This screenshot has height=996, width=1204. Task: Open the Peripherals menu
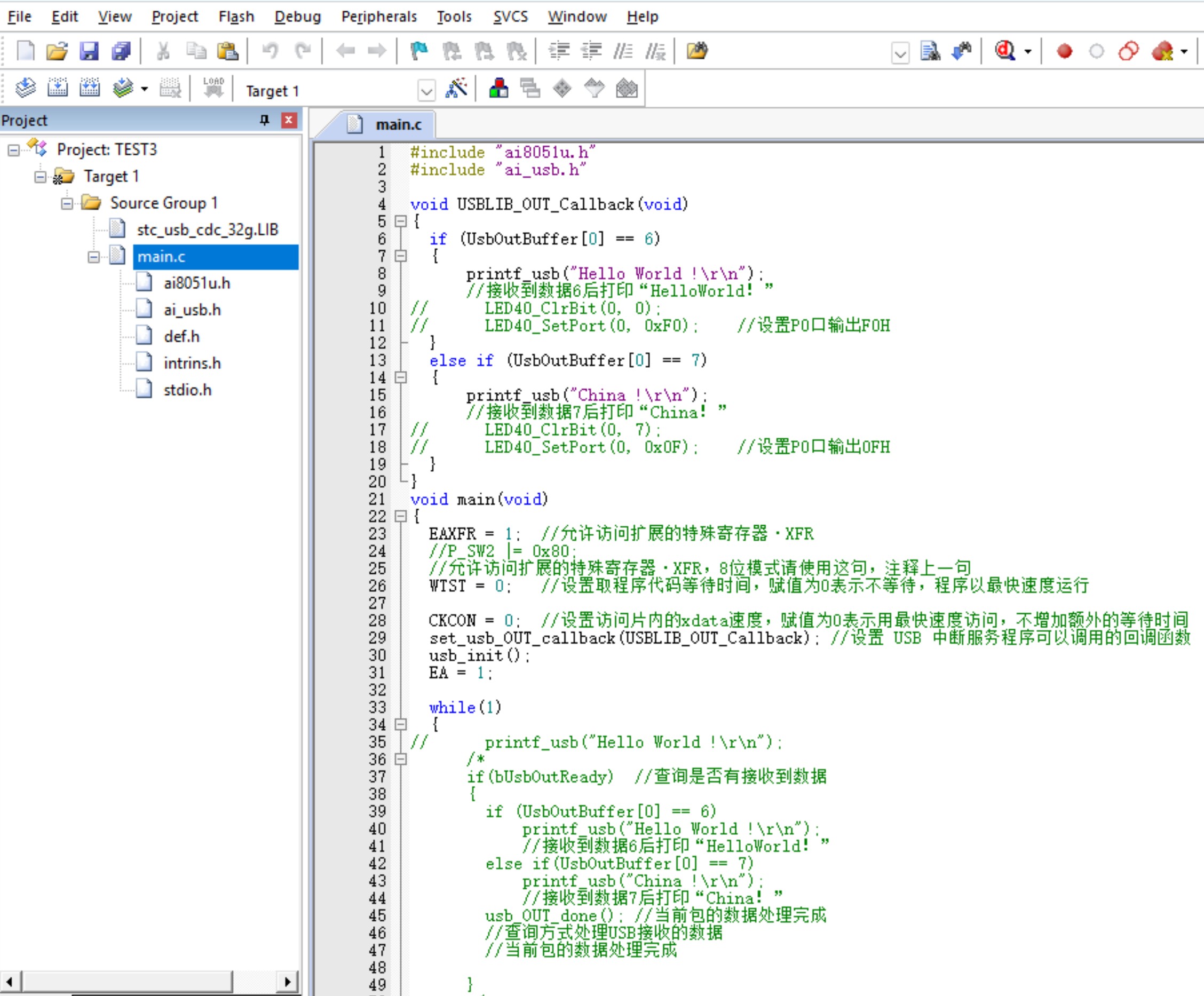click(x=379, y=17)
